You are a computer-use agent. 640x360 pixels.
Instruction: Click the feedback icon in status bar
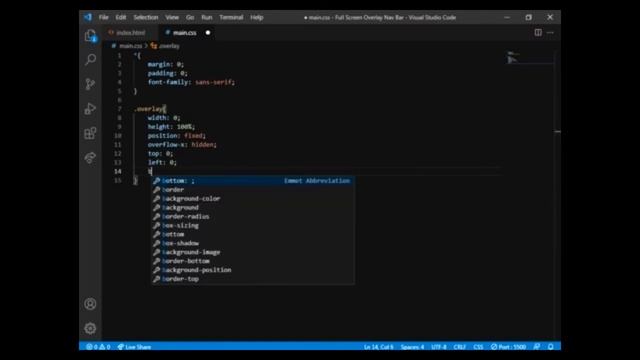point(537,347)
